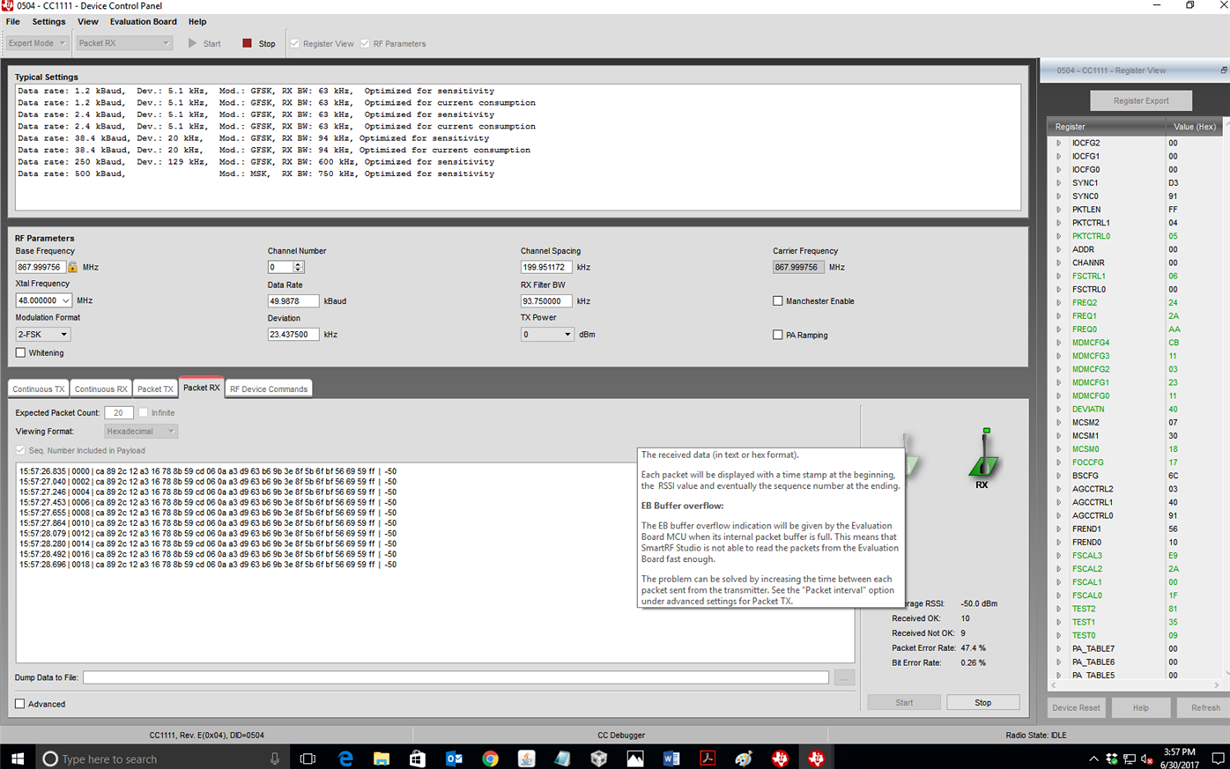Open Outlook from the taskbar

coord(453,759)
